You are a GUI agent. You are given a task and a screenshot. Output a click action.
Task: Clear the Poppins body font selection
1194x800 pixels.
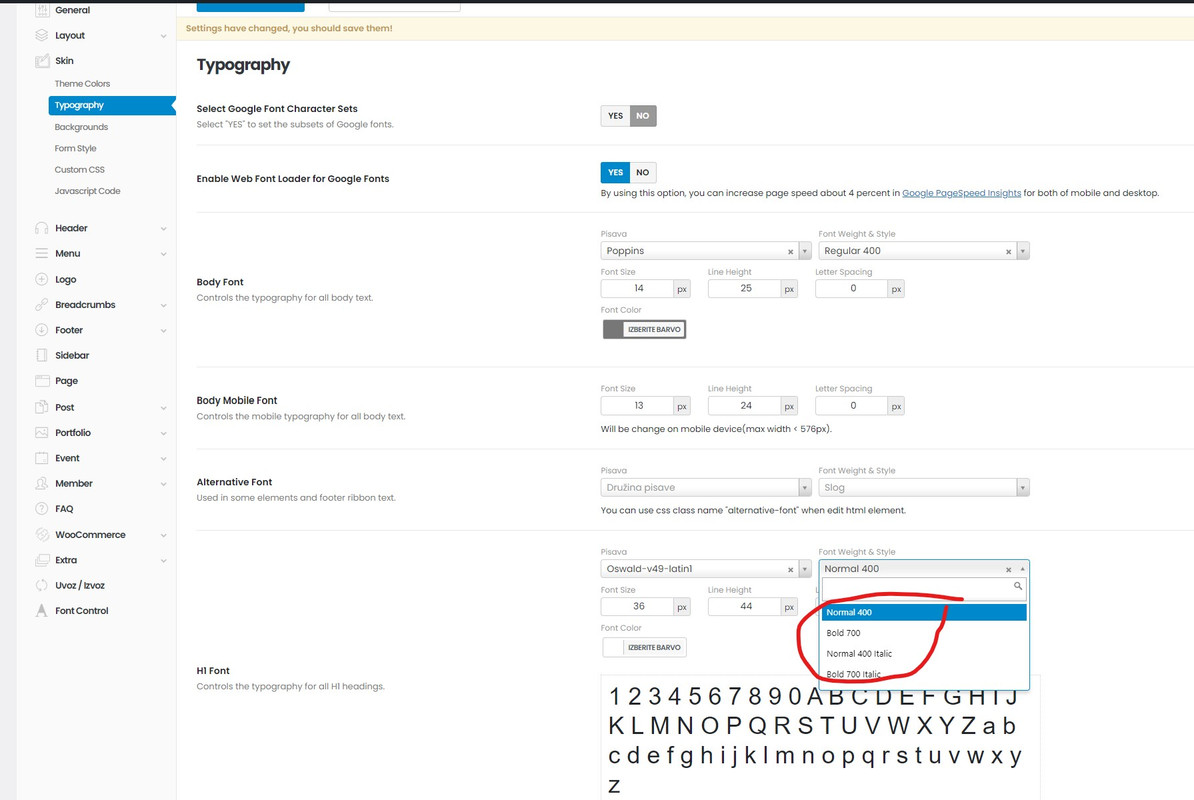(790, 251)
